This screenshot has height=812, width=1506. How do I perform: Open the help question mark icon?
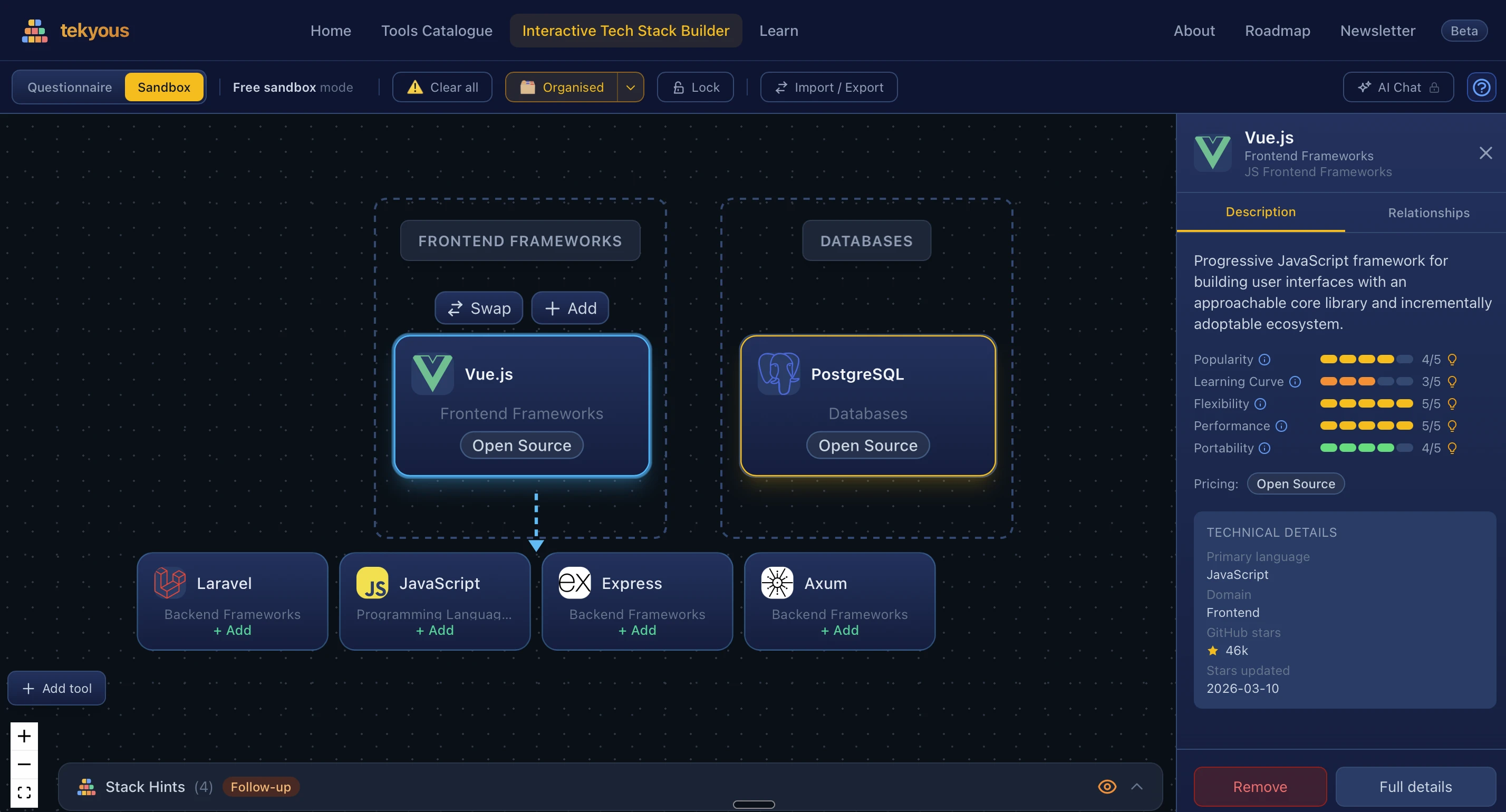point(1481,87)
